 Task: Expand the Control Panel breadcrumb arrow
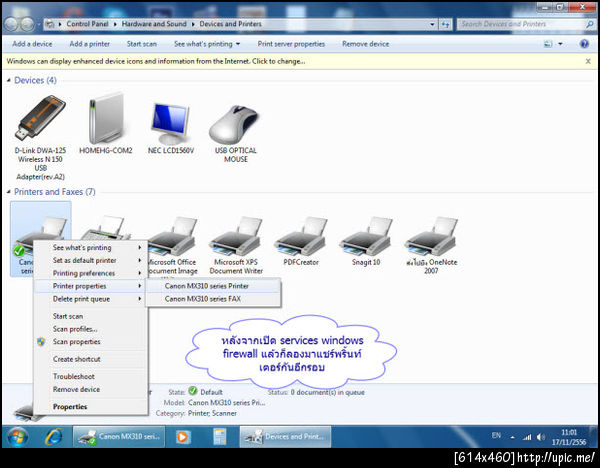(x=115, y=24)
